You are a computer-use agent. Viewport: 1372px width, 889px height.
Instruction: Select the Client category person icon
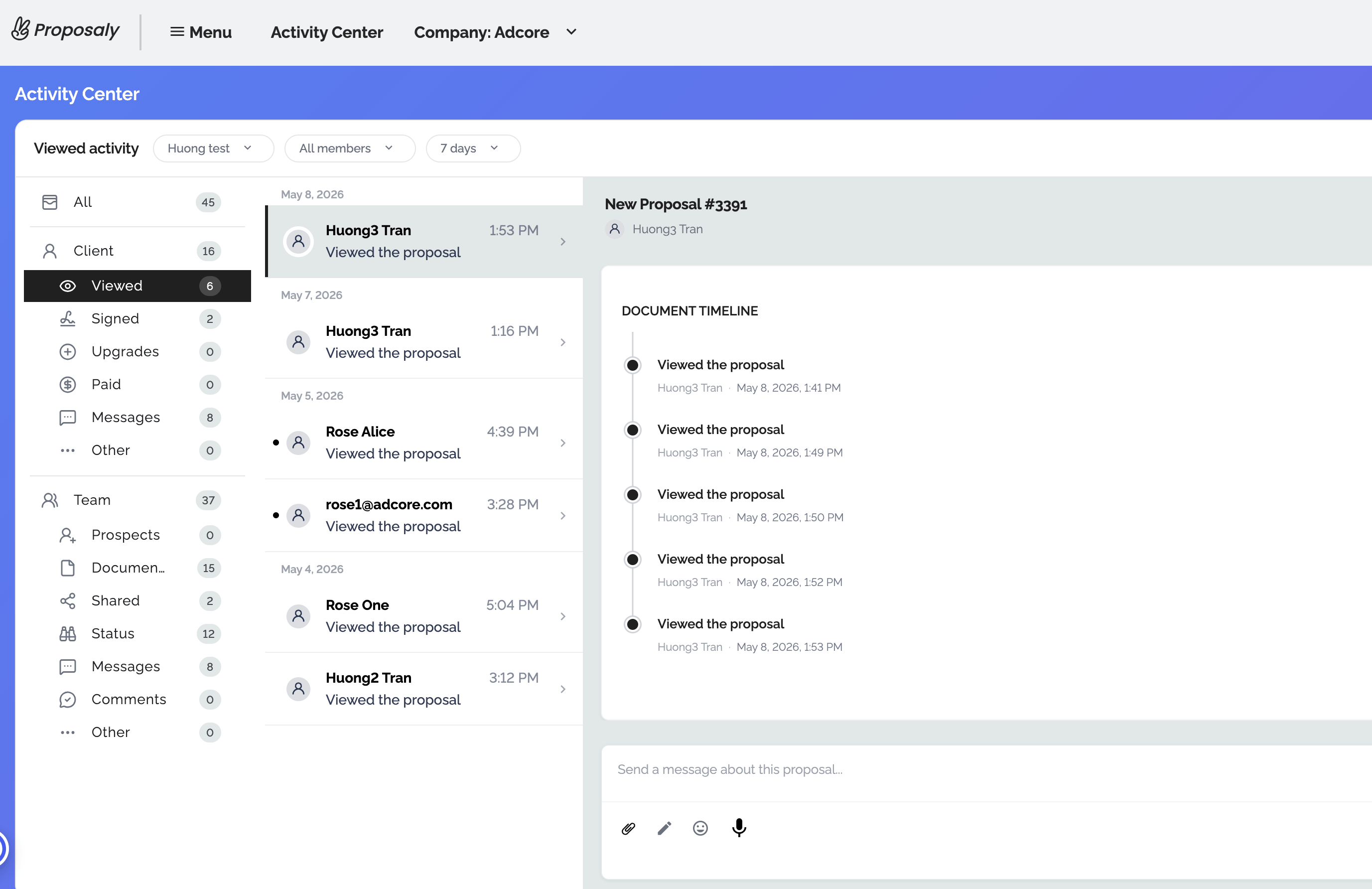coord(50,251)
